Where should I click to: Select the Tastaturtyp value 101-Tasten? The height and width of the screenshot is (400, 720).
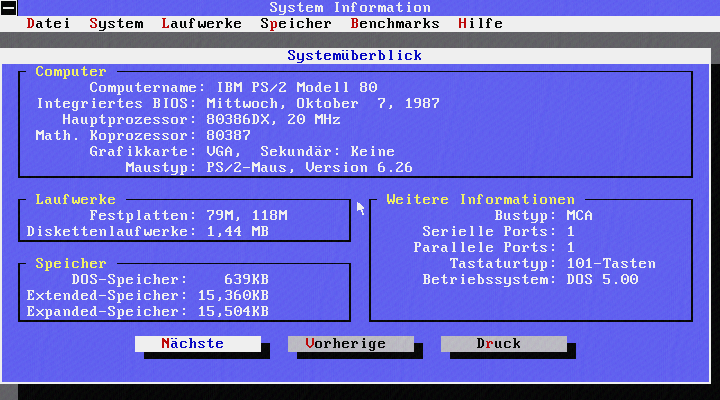[x=611, y=264]
